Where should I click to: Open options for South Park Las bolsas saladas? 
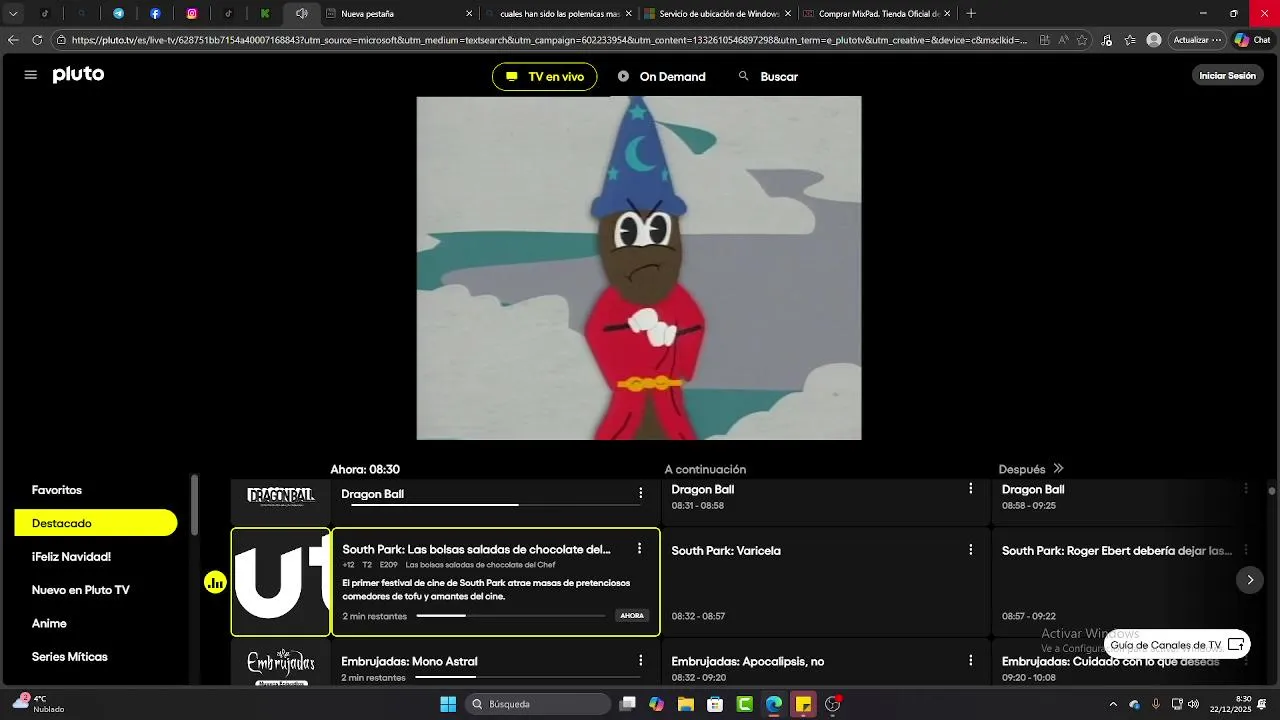coord(639,549)
